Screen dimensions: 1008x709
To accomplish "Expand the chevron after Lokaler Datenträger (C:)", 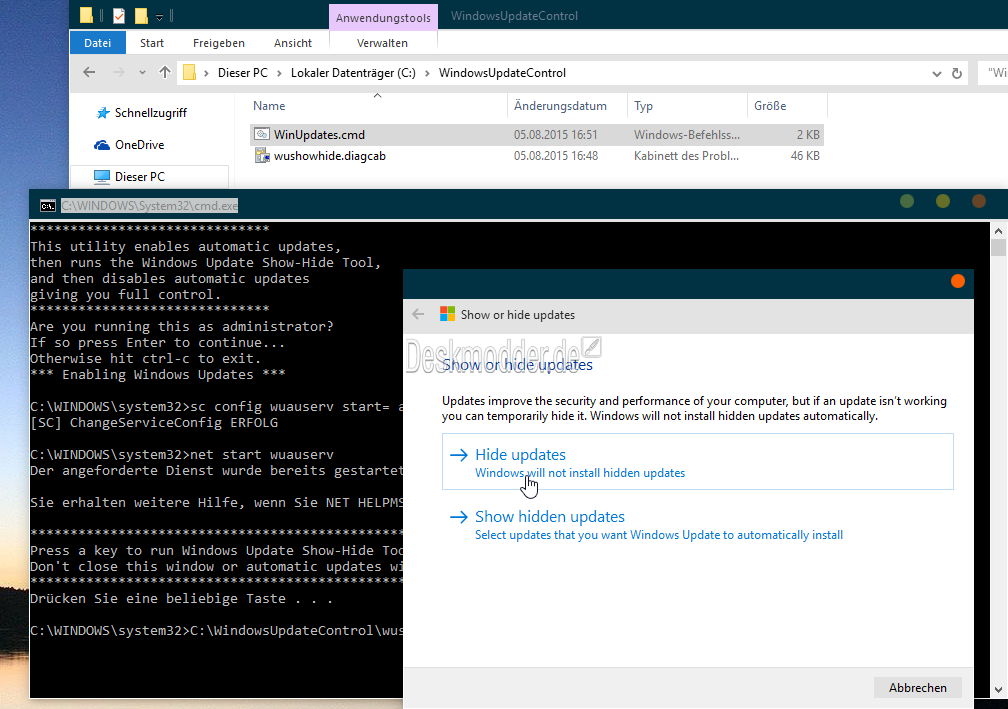I will (x=427, y=73).
